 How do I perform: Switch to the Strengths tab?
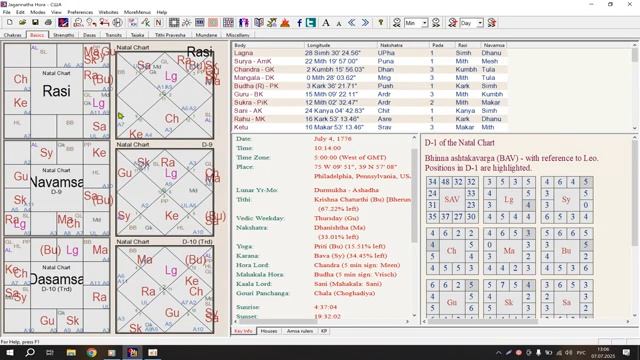(64, 35)
